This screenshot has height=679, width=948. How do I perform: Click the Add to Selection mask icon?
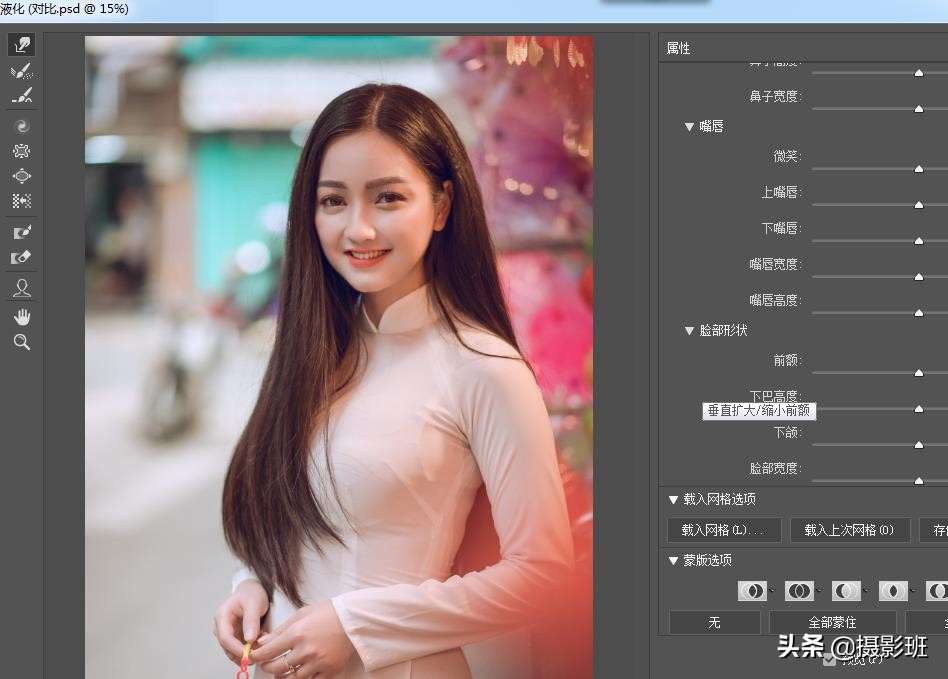coord(799,591)
